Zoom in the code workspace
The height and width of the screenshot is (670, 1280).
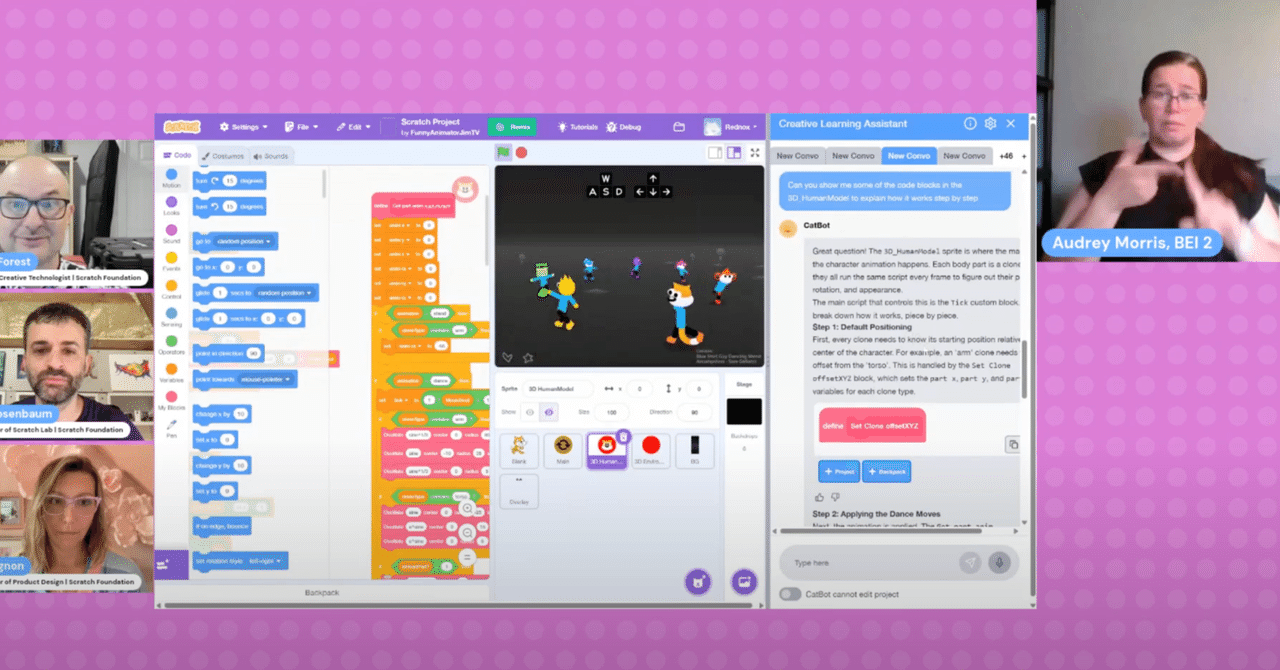467,508
